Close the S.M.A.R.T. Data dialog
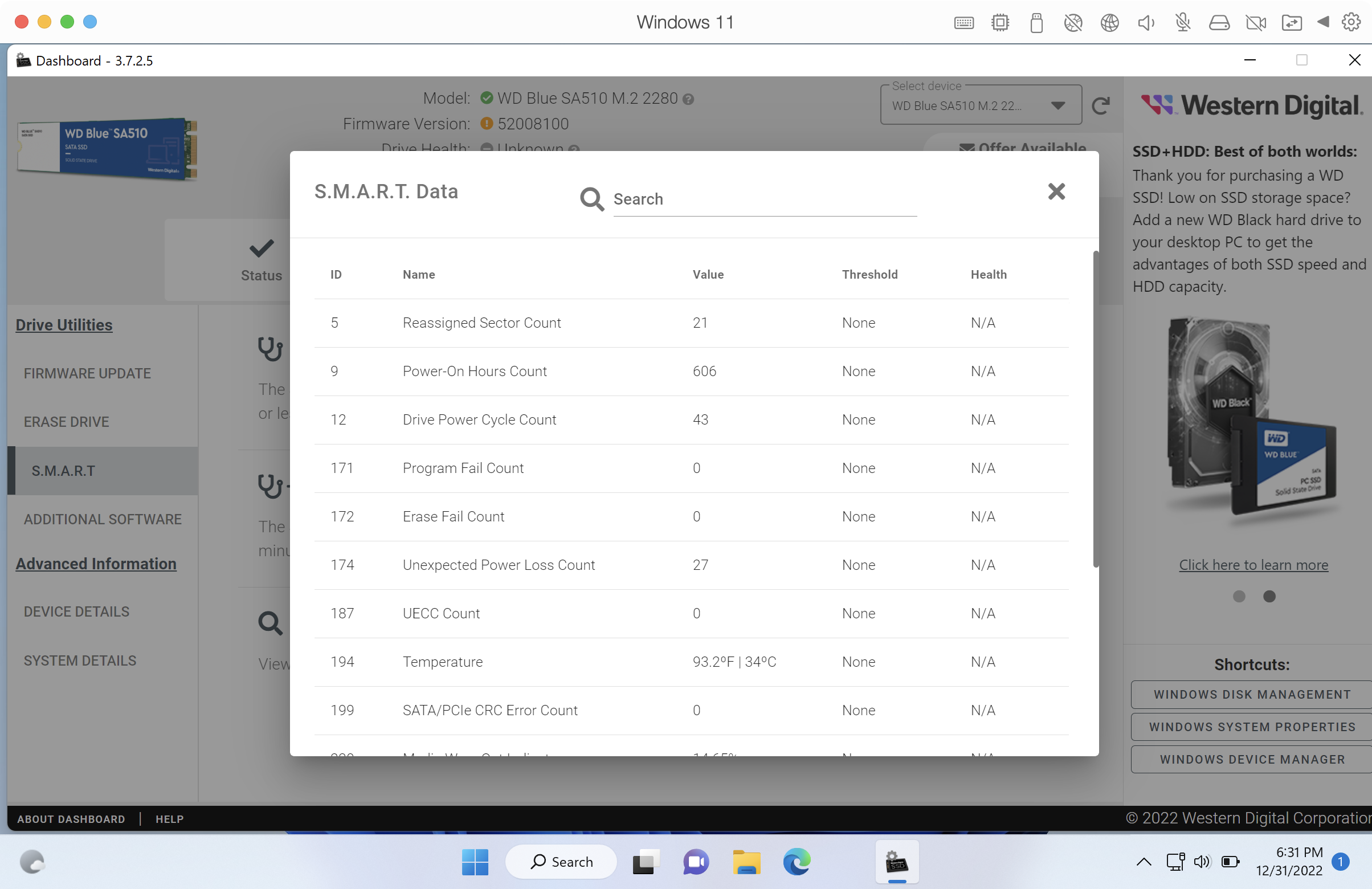The width and height of the screenshot is (1372, 889). click(x=1056, y=191)
